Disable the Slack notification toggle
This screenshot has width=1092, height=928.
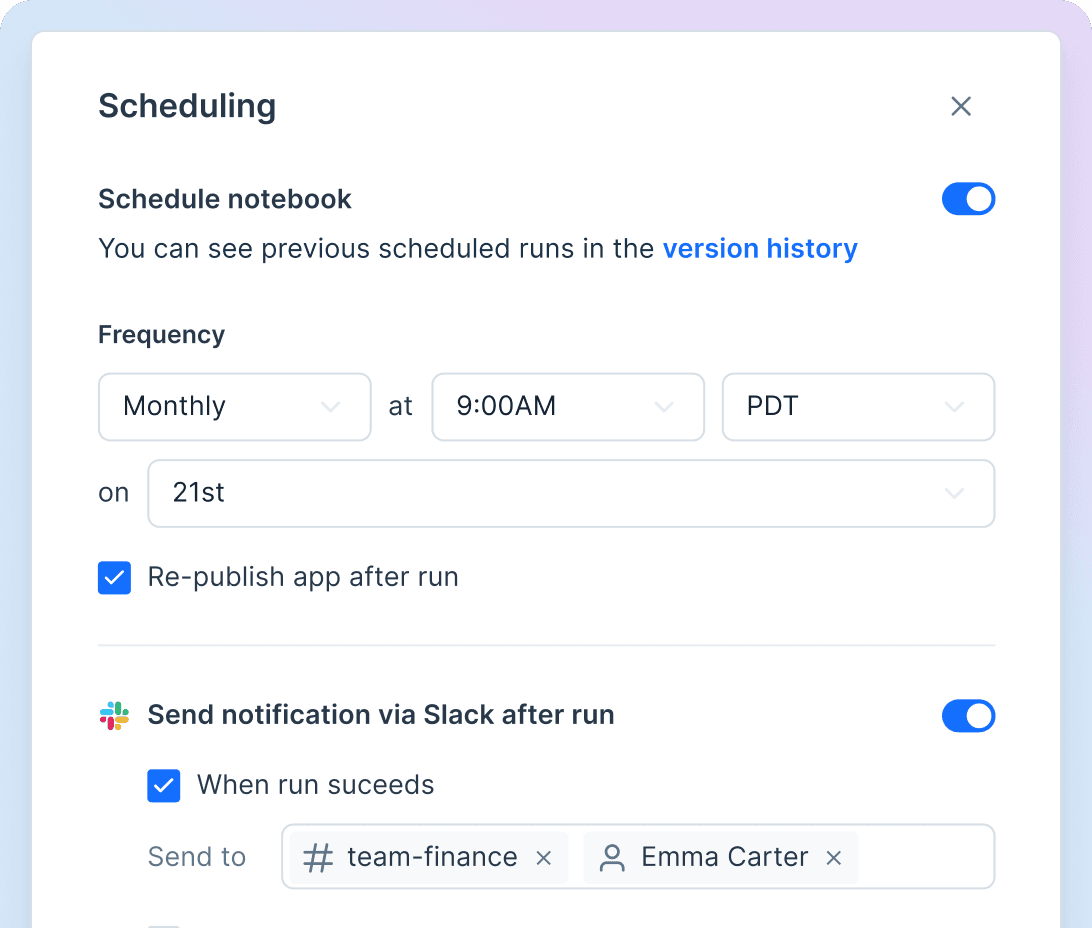tap(968, 716)
